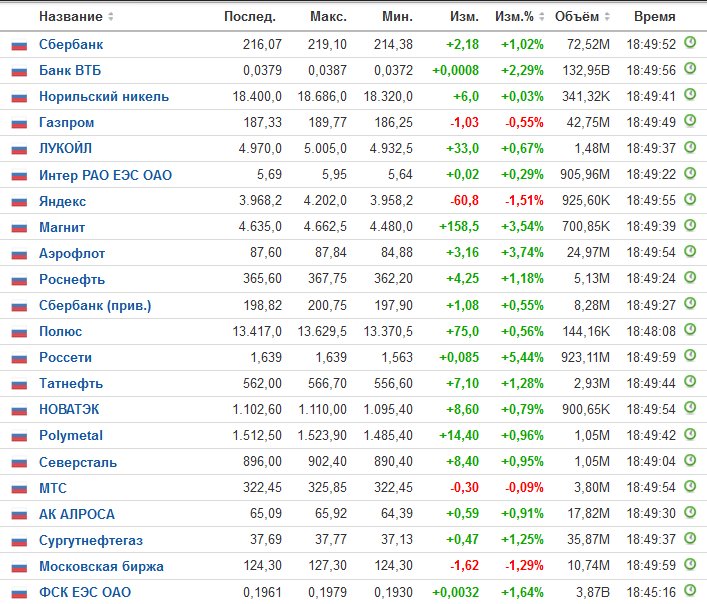The width and height of the screenshot is (707, 604).
Task: Open the Норильский никель stock link
Action: 104,96
